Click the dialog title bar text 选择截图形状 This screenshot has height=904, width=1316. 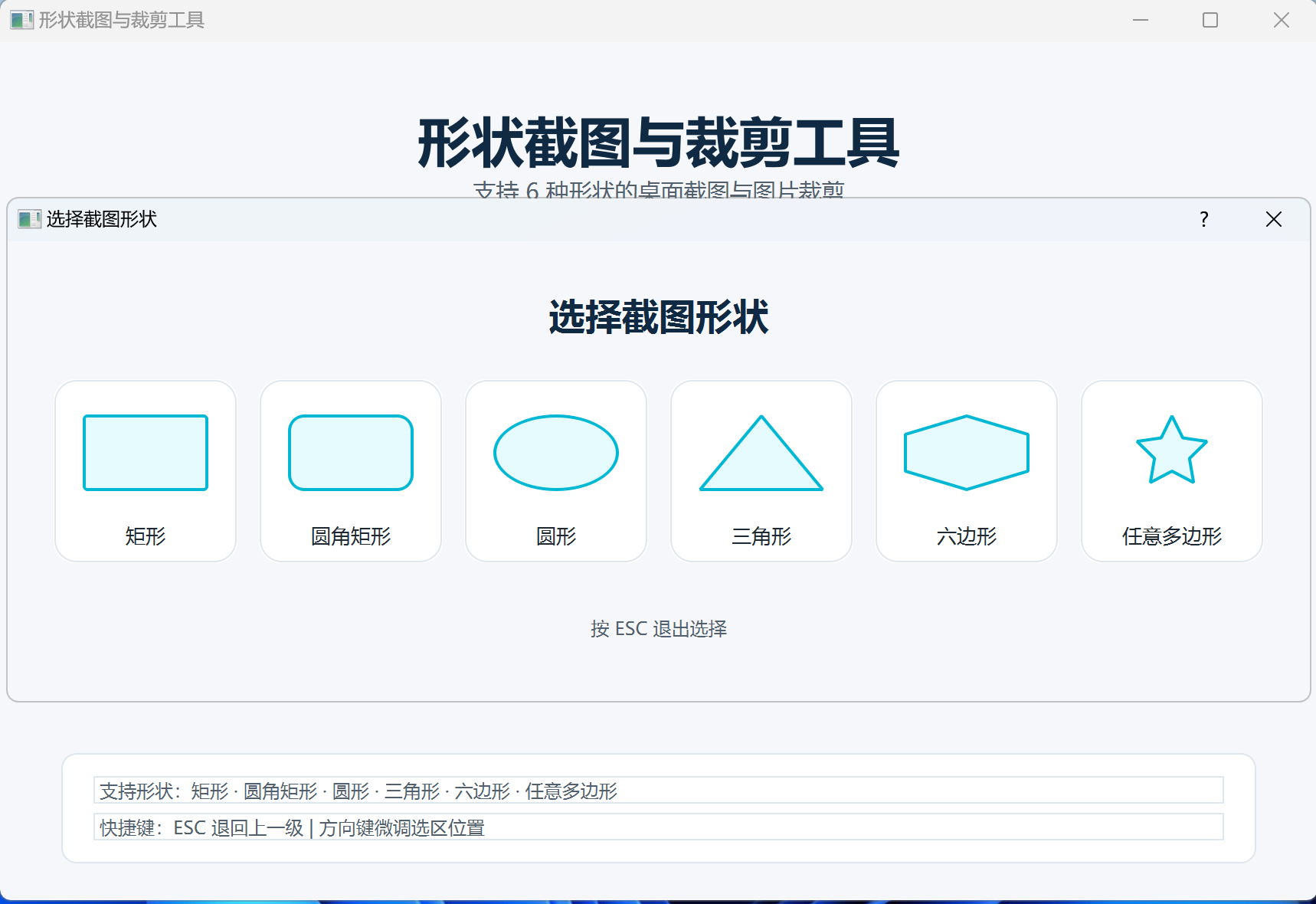click(x=102, y=220)
